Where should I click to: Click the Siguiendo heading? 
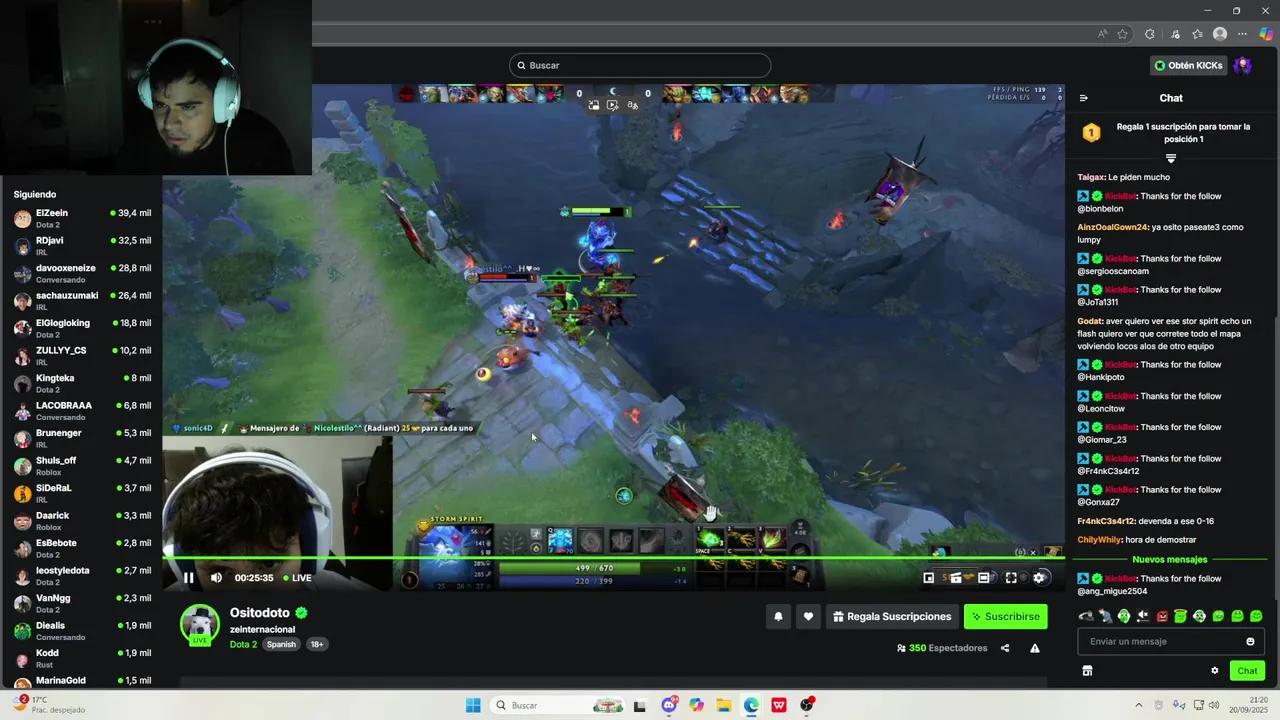[x=35, y=195]
